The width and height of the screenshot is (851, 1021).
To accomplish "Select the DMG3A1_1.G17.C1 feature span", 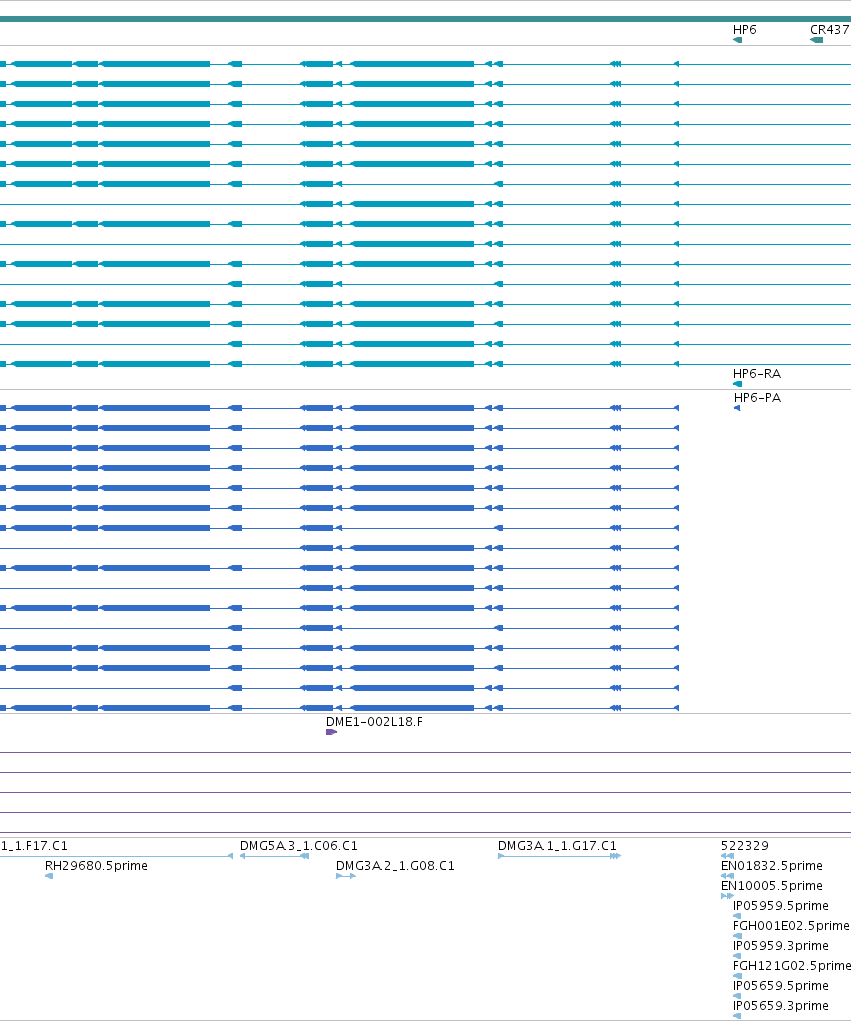I will [x=559, y=856].
